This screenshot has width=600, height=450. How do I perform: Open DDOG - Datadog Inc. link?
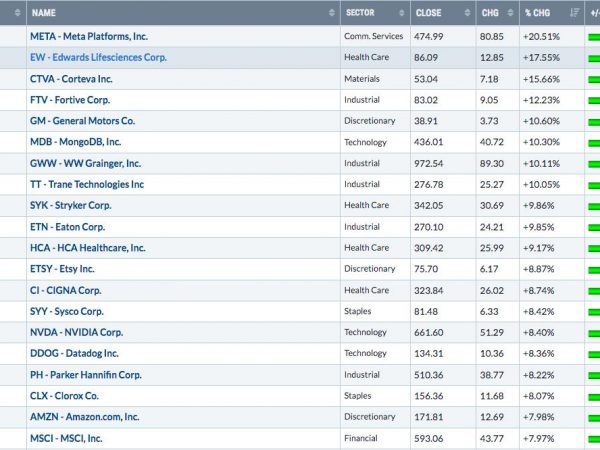coord(74,353)
